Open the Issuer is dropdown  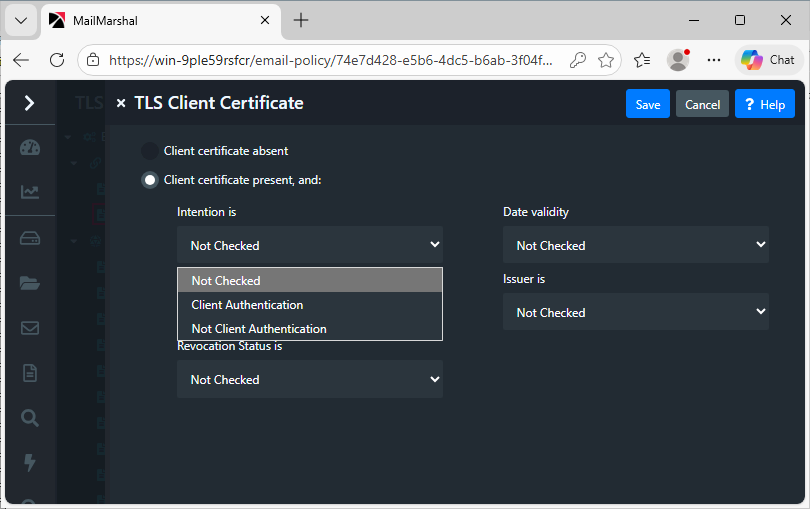(x=635, y=312)
